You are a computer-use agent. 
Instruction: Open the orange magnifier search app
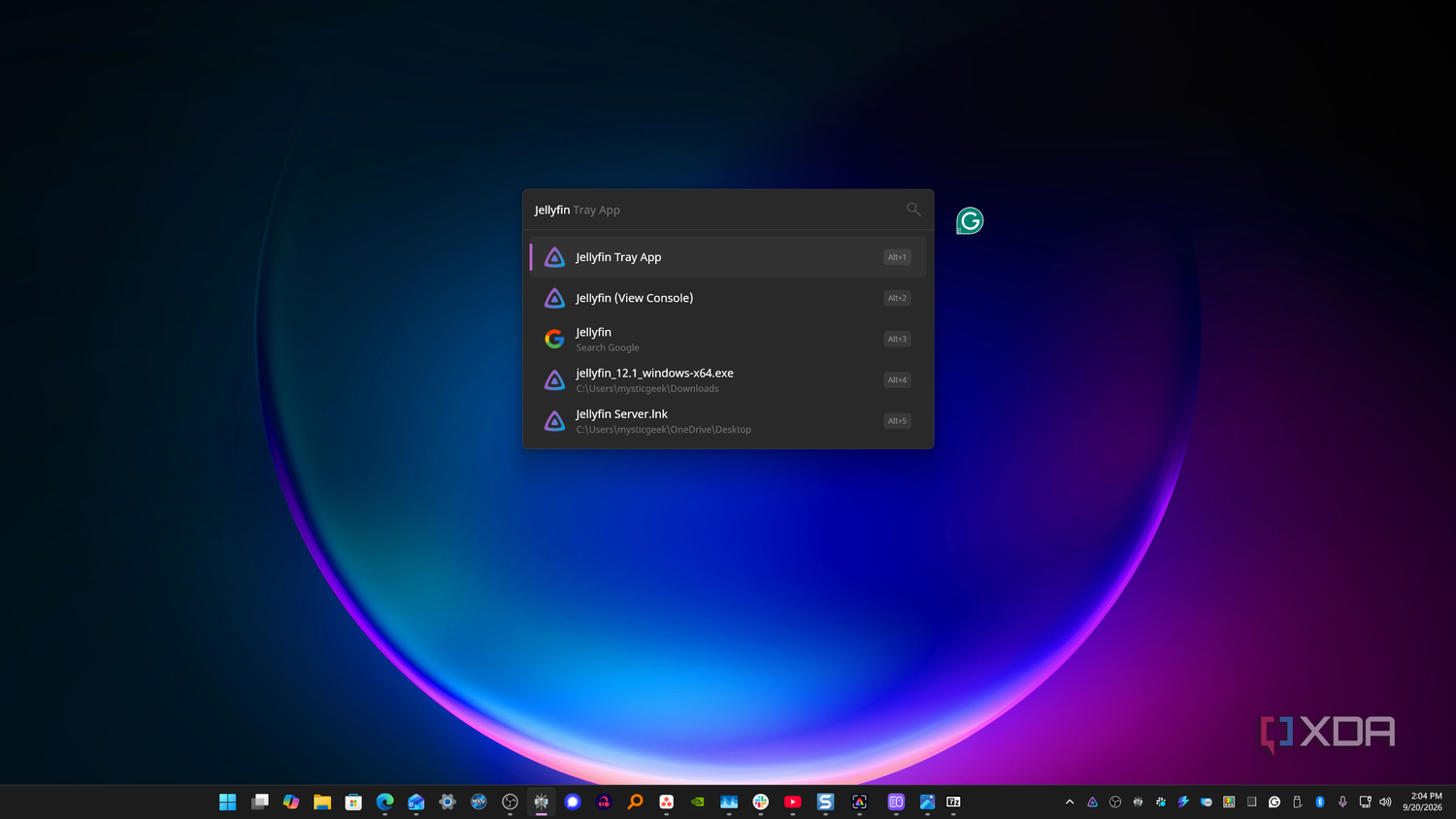635,802
